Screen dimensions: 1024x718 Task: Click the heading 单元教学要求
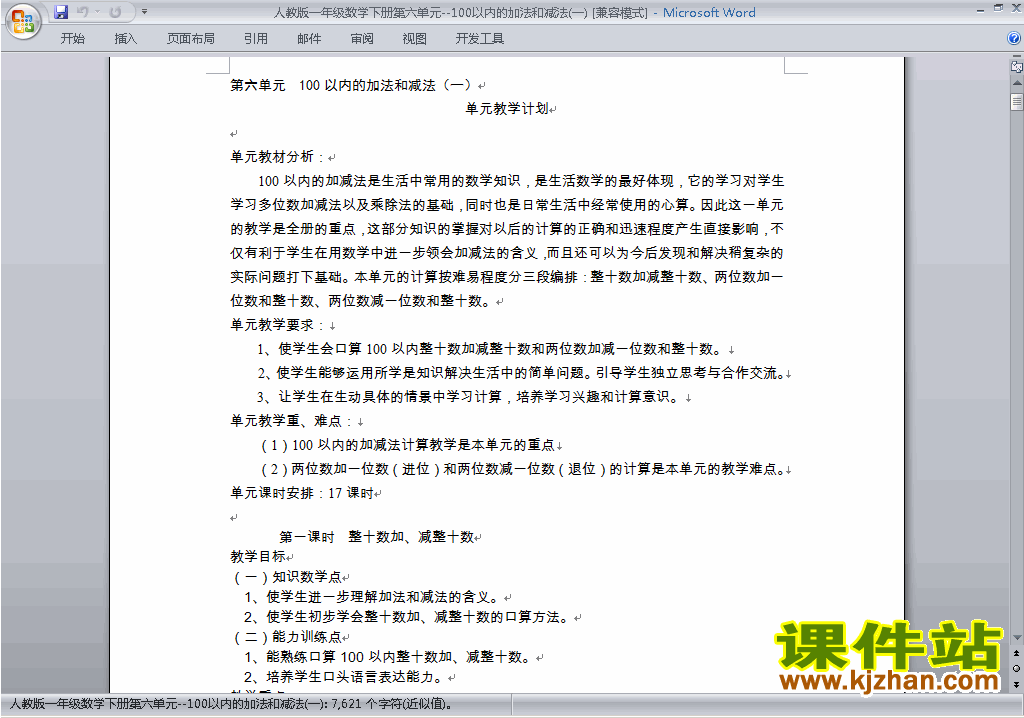coord(278,325)
